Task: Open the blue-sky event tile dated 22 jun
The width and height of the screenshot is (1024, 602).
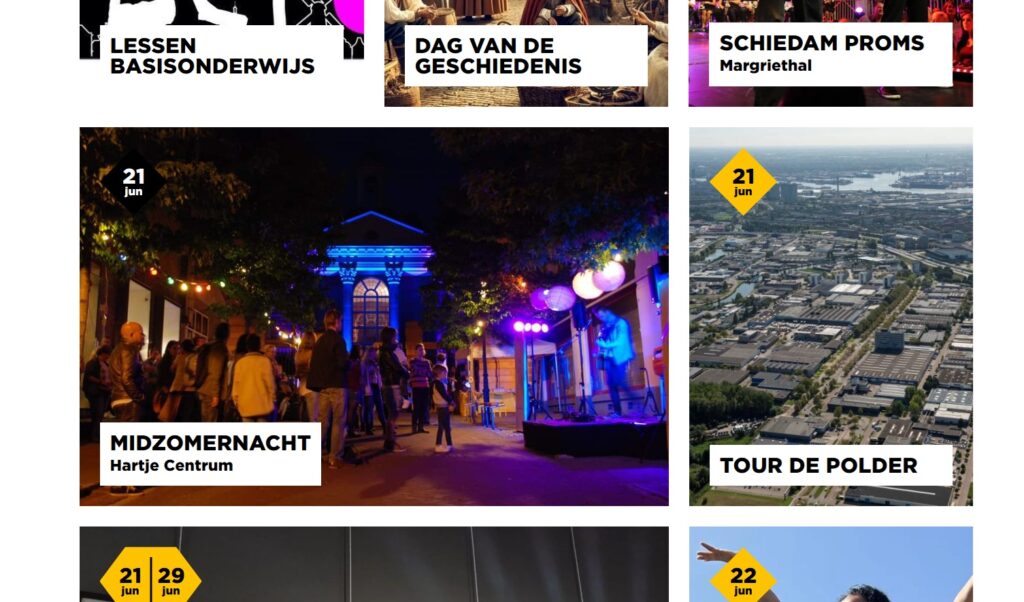Action: tap(831, 565)
